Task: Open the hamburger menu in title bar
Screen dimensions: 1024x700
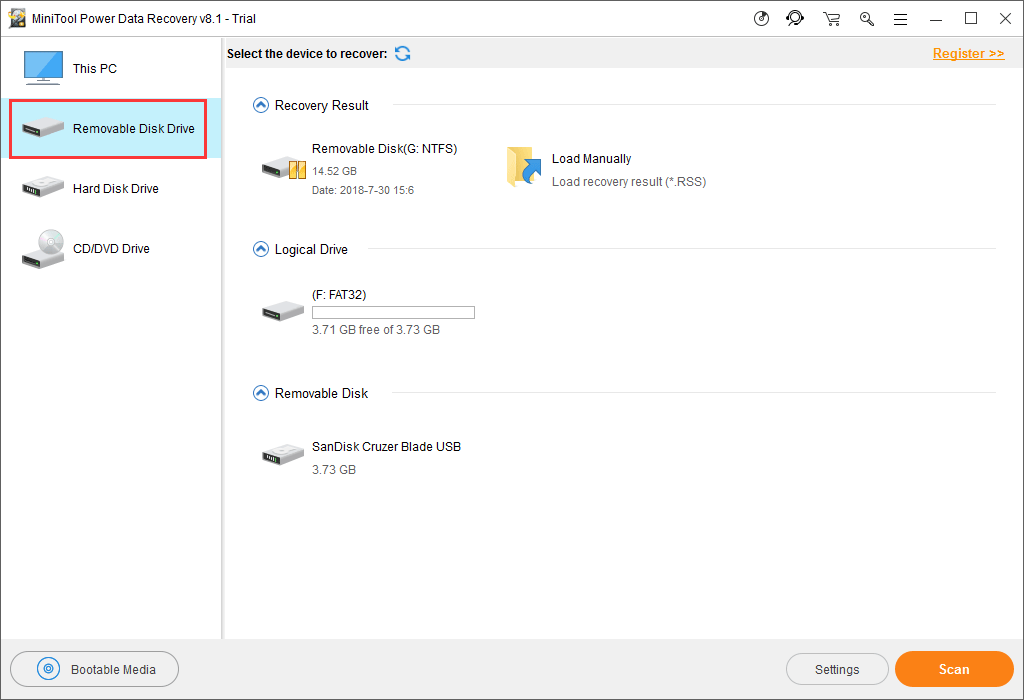Action: point(900,18)
